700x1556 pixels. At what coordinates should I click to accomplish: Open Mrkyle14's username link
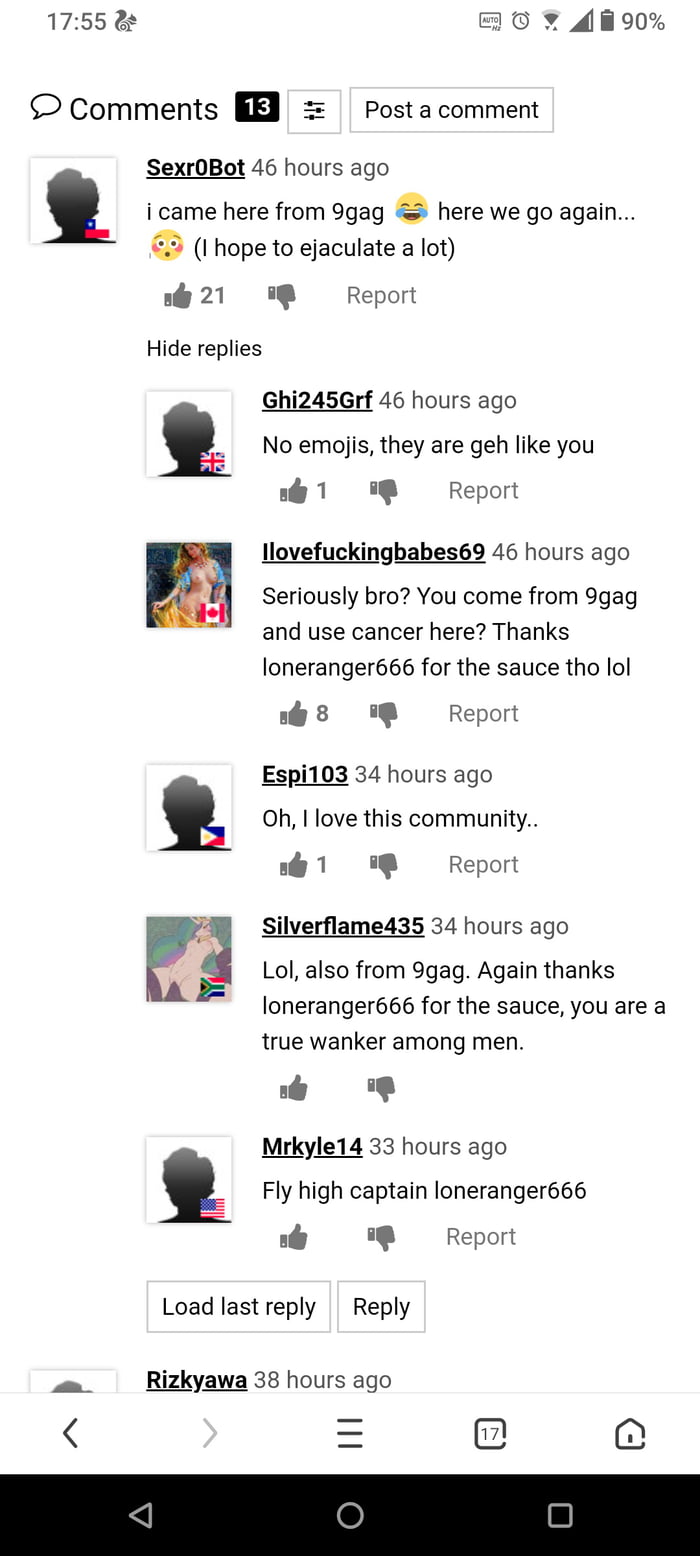point(312,1146)
